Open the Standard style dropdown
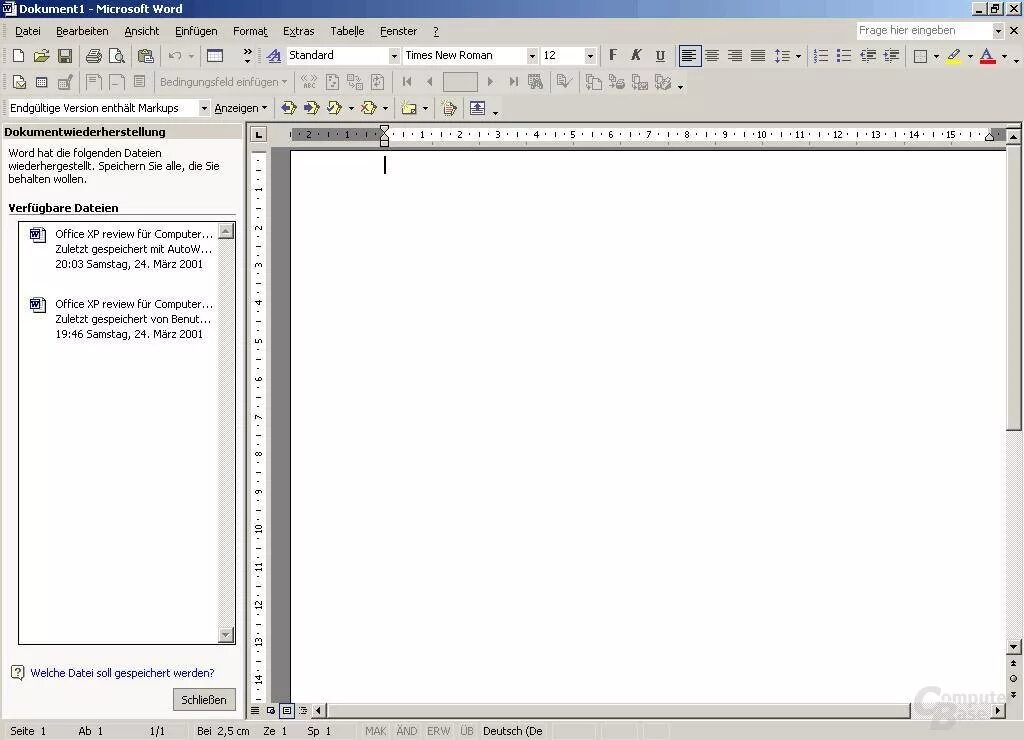1024x740 pixels. click(x=394, y=56)
